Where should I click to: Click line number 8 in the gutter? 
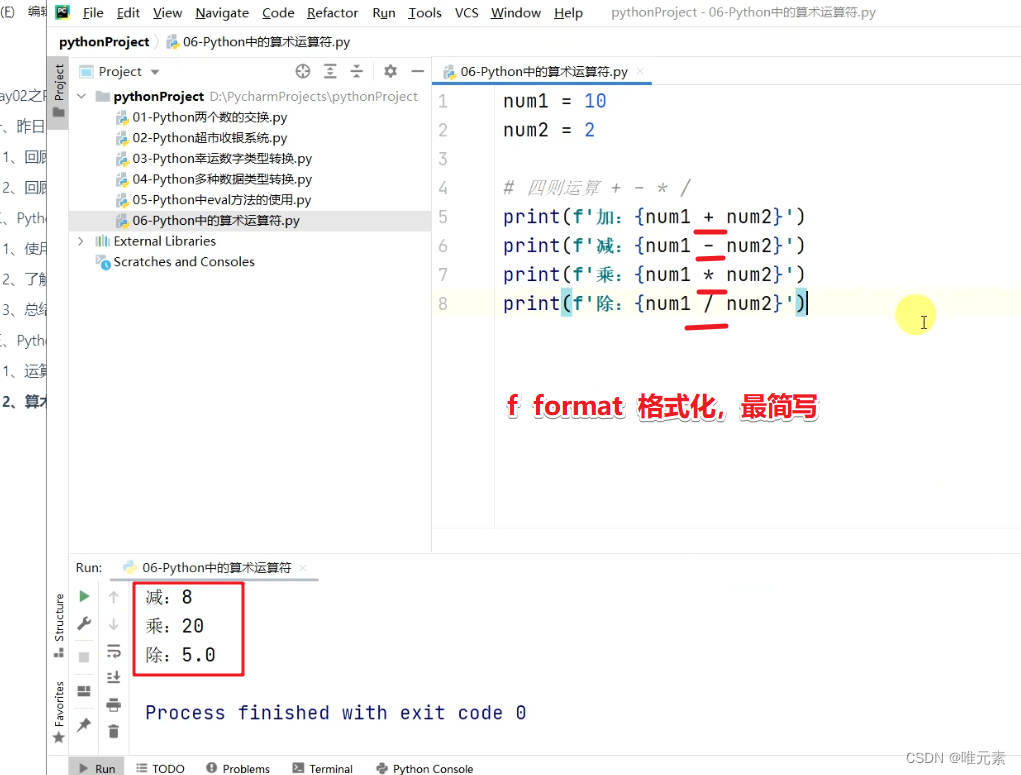443,303
